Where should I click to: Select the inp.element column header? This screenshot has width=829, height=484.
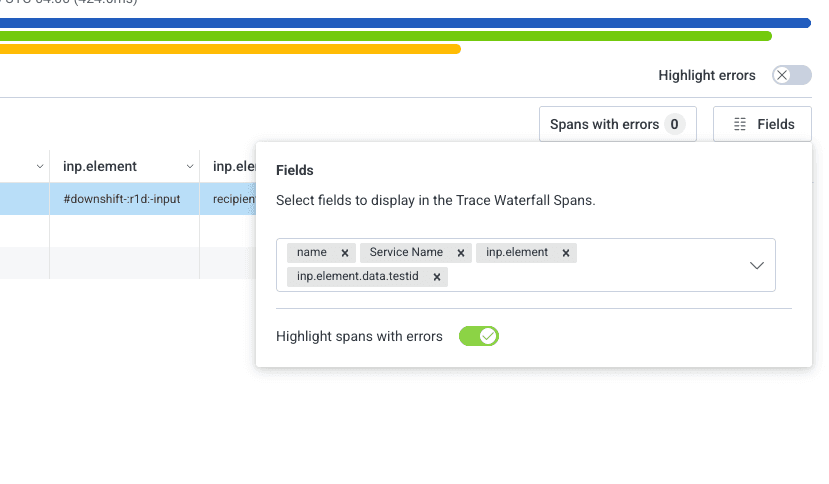pos(100,166)
